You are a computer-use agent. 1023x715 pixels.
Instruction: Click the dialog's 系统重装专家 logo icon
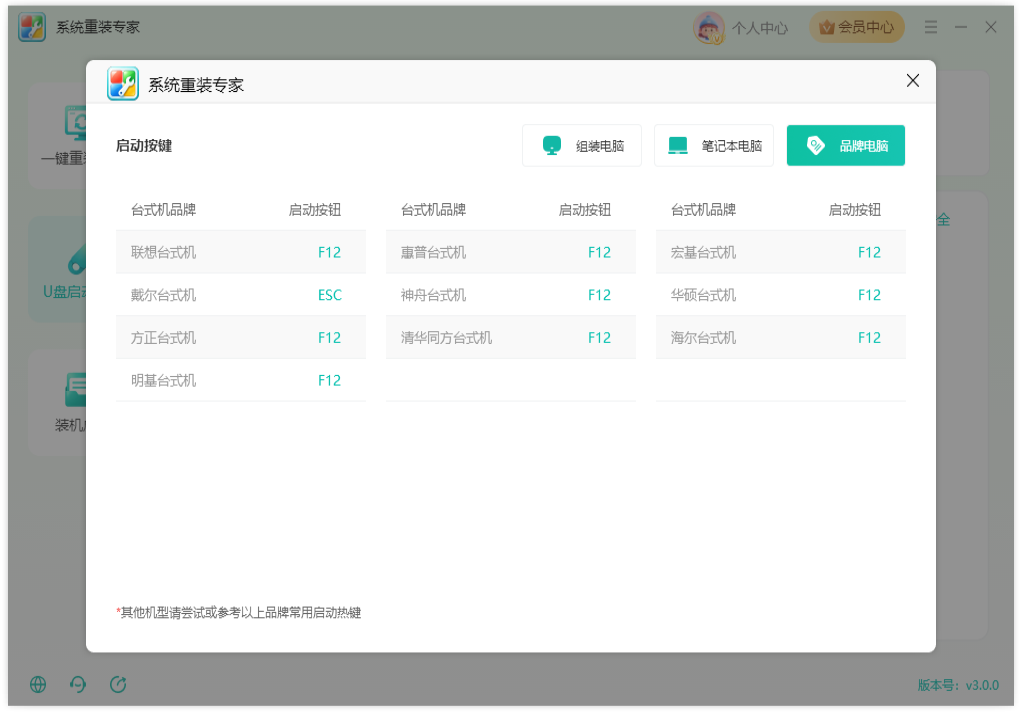pyautogui.click(x=123, y=84)
